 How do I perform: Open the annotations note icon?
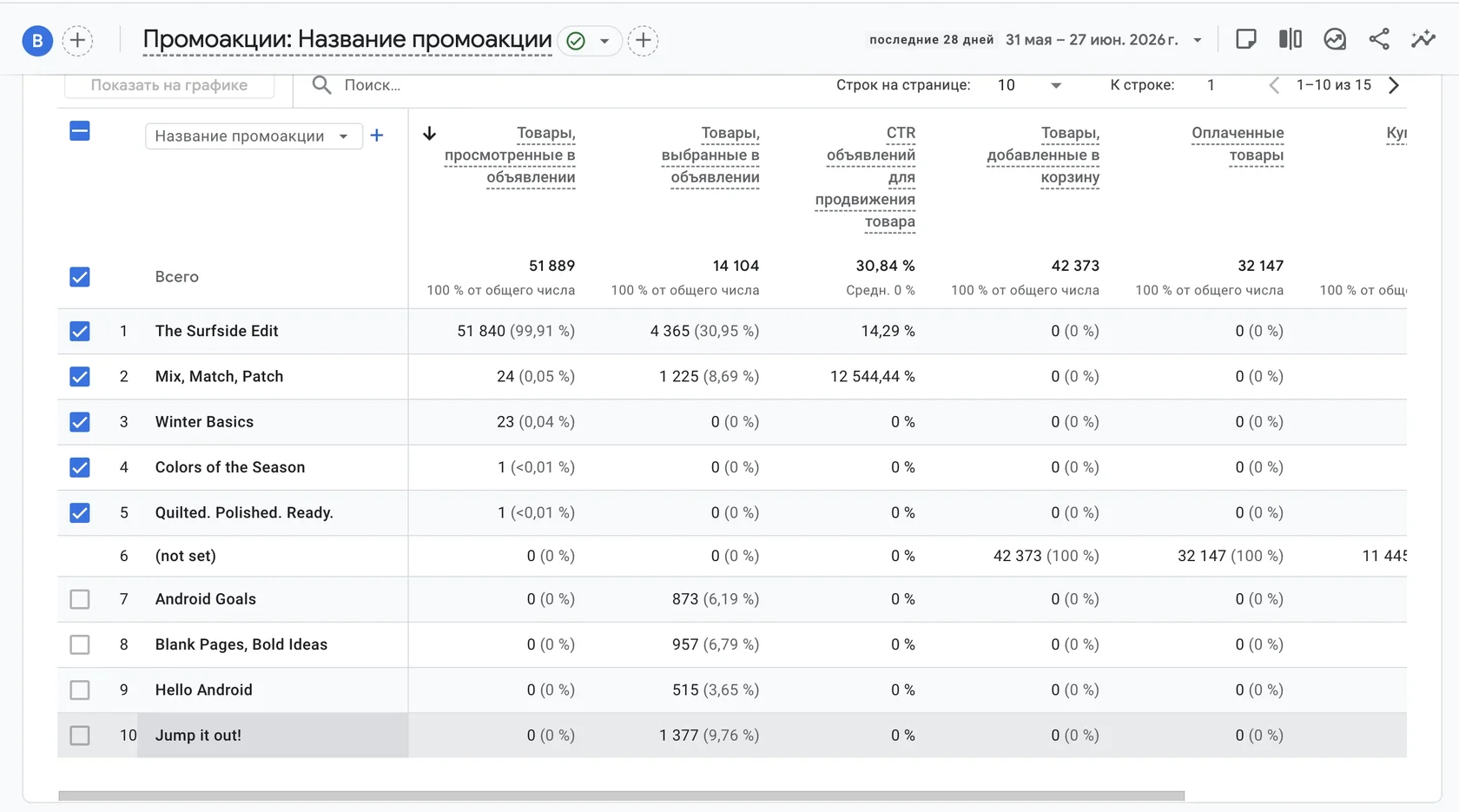click(1246, 39)
